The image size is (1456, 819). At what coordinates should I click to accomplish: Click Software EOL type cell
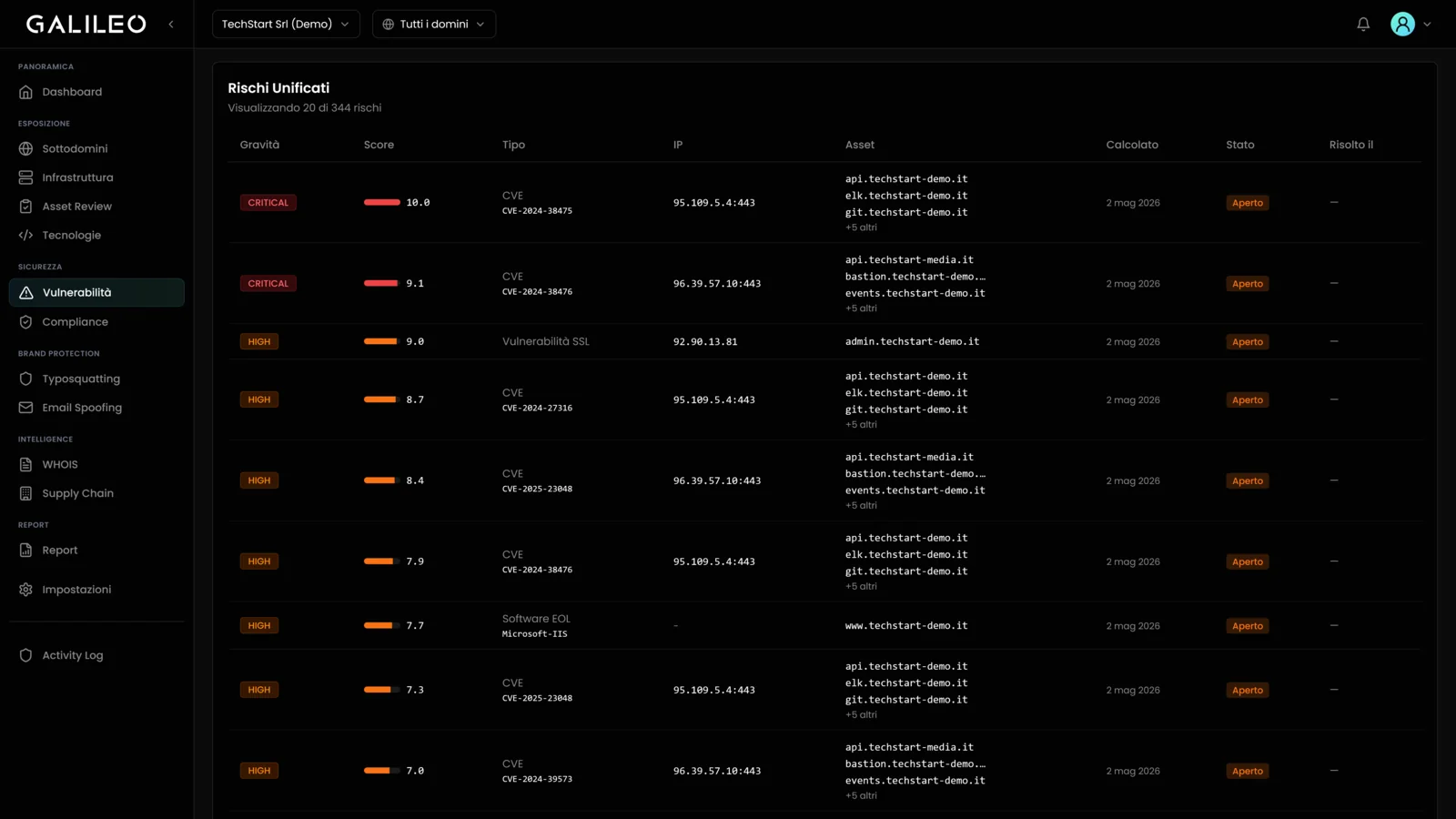tap(536, 619)
